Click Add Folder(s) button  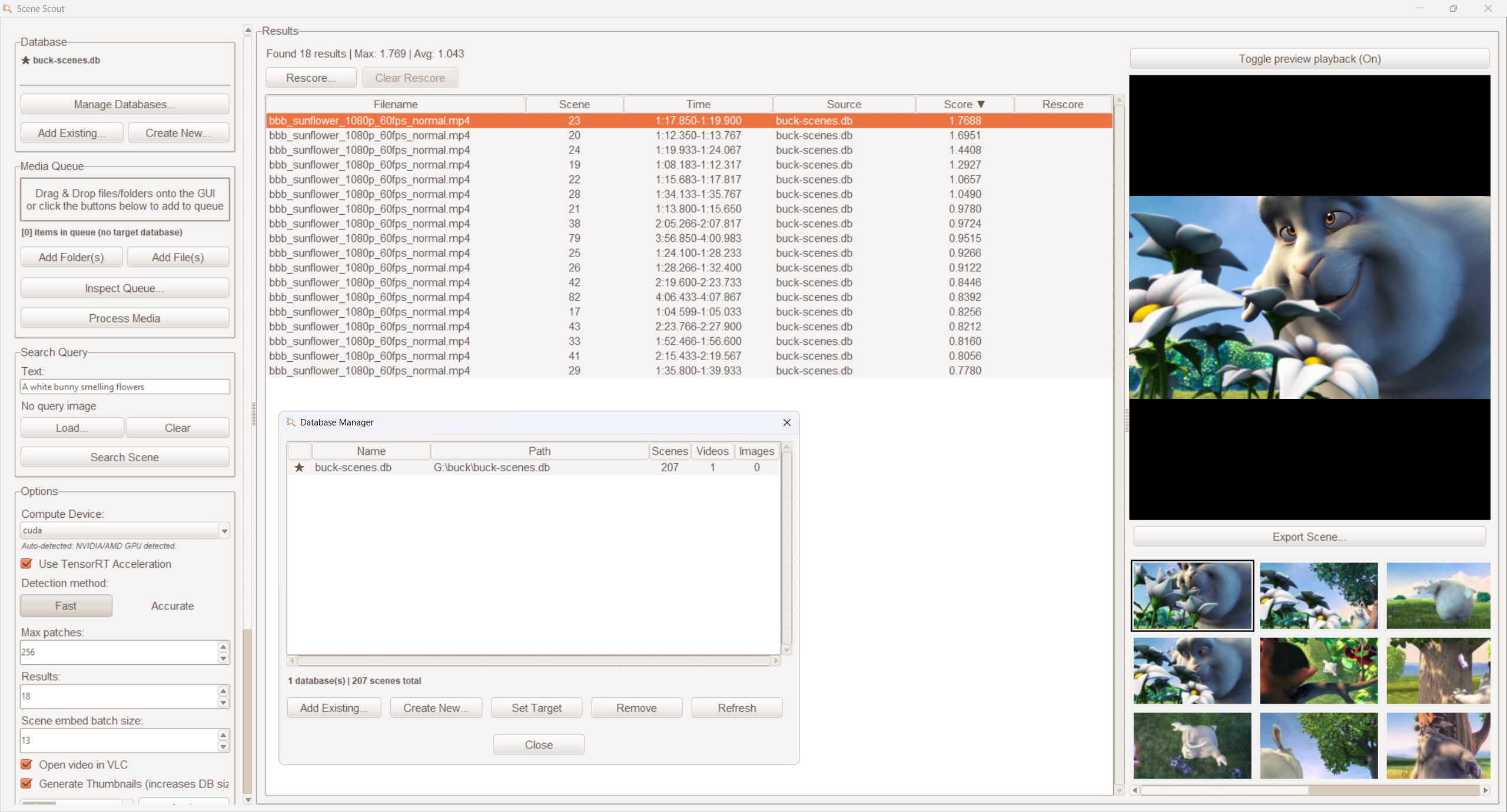(x=71, y=257)
